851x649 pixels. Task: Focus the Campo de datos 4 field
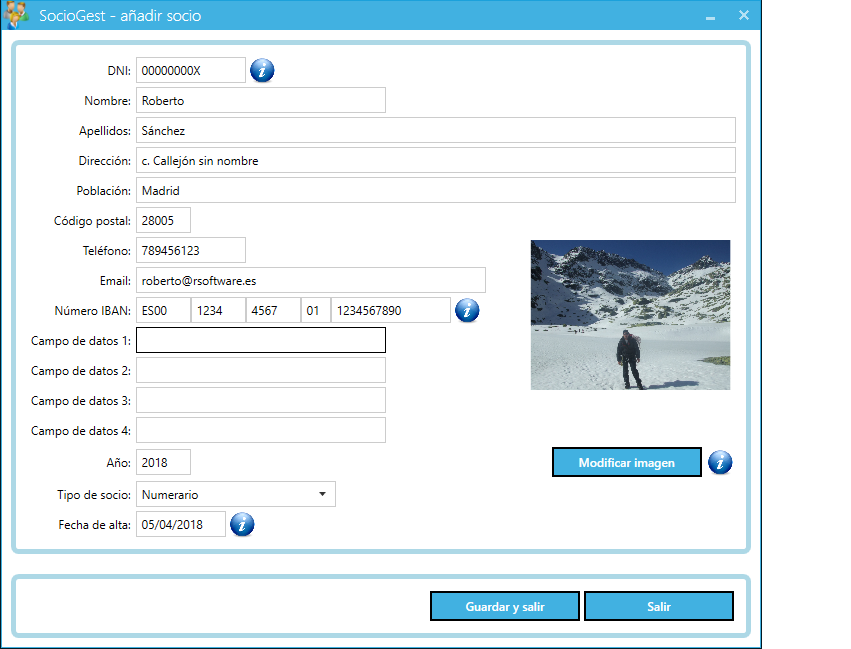(261, 430)
